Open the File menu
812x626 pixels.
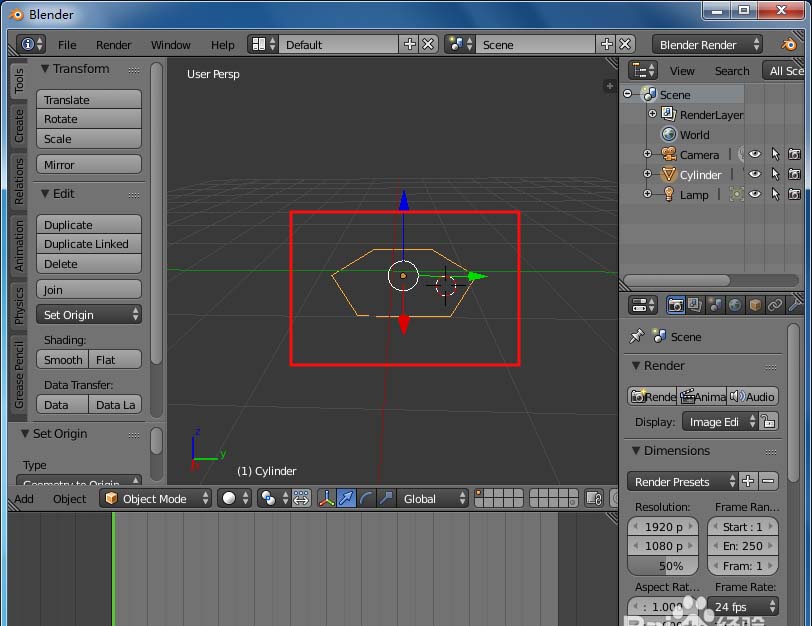click(x=67, y=45)
